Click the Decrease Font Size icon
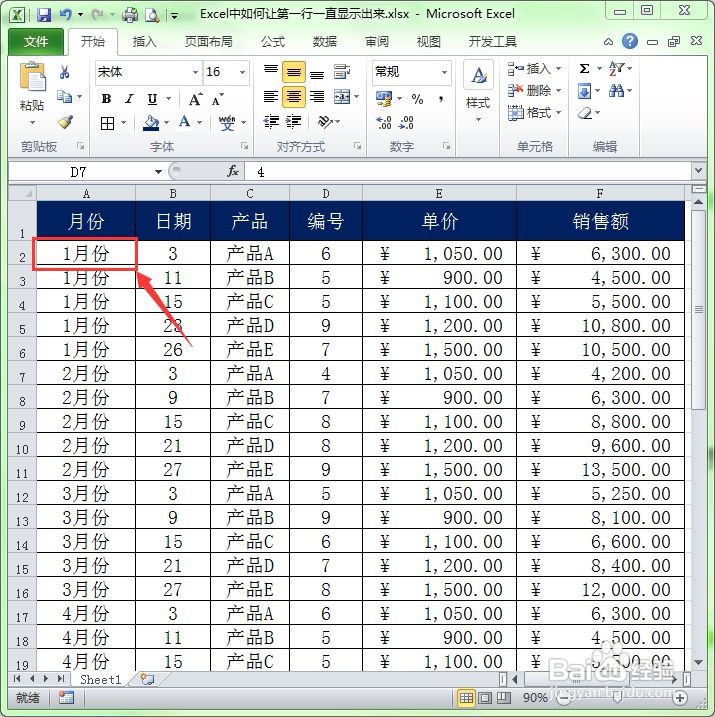This screenshot has height=717, width=715. click(x=218, y=99)
